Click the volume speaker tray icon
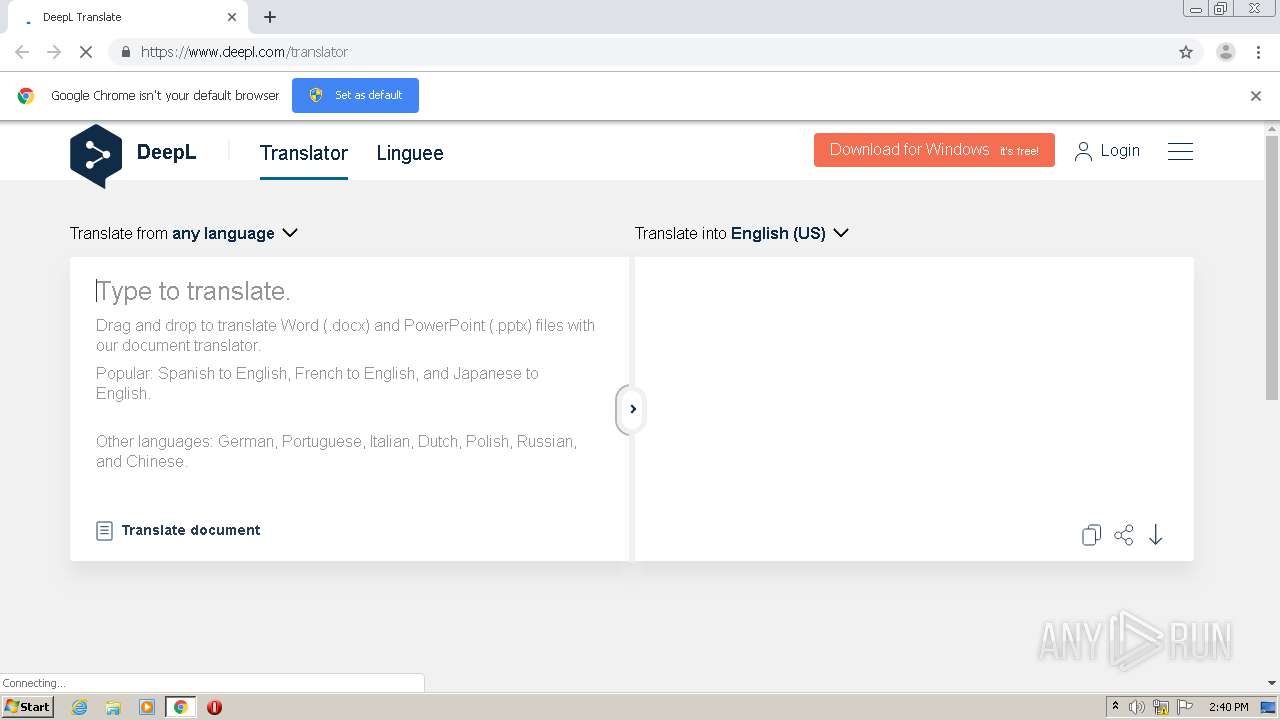This screenshot has width=1280, height=720. 1137,707
